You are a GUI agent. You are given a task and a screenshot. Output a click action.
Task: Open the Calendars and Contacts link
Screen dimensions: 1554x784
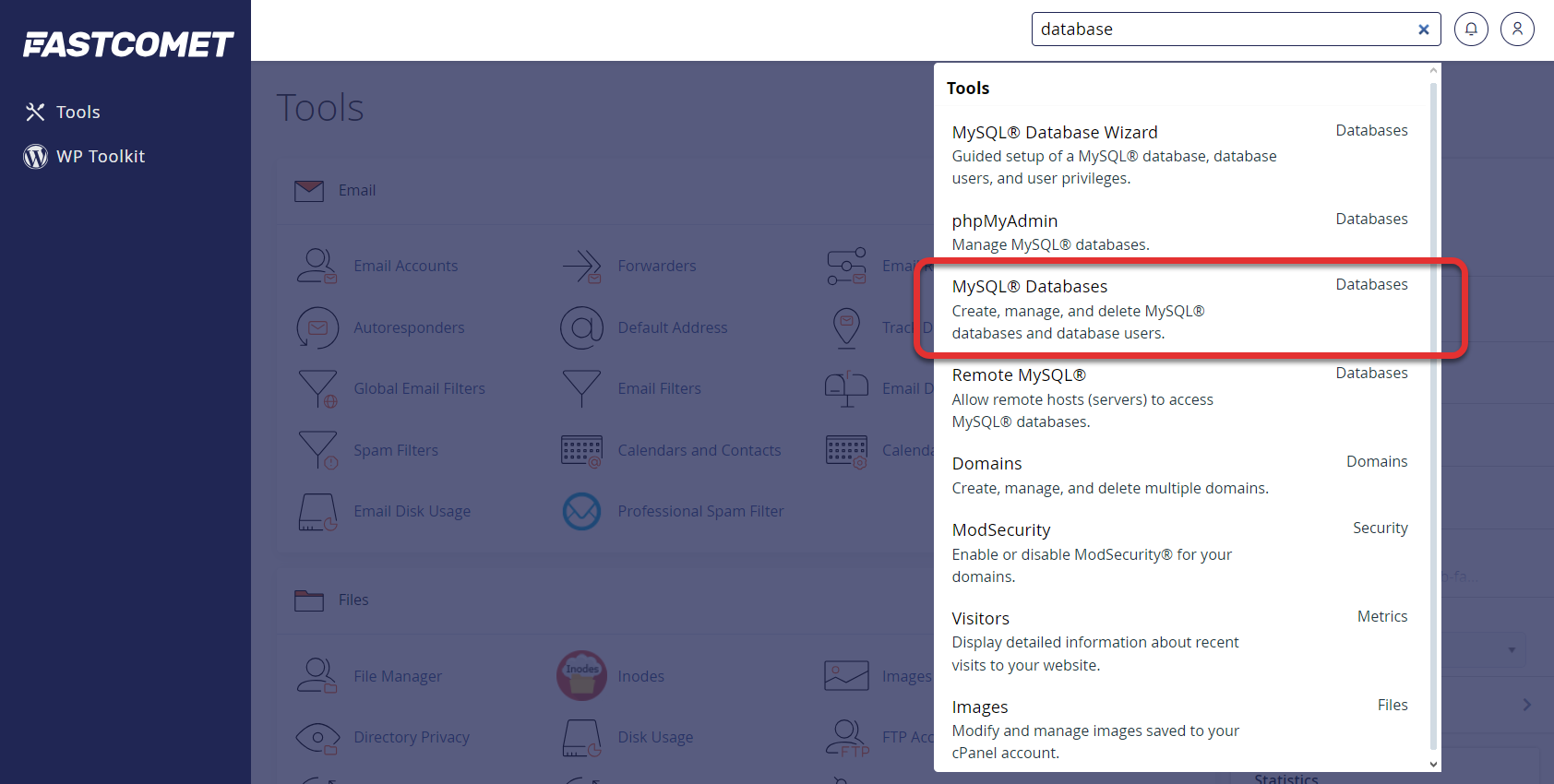(699, 450)
